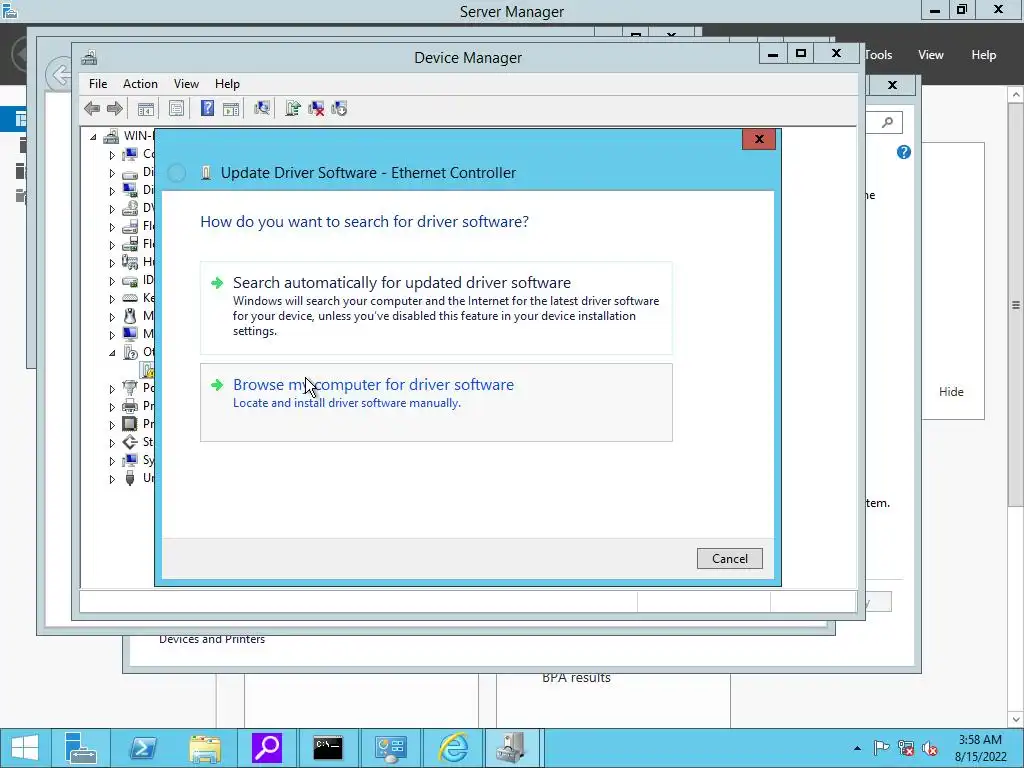Open Command Prompt from the taskbar

tap(328, 748)
